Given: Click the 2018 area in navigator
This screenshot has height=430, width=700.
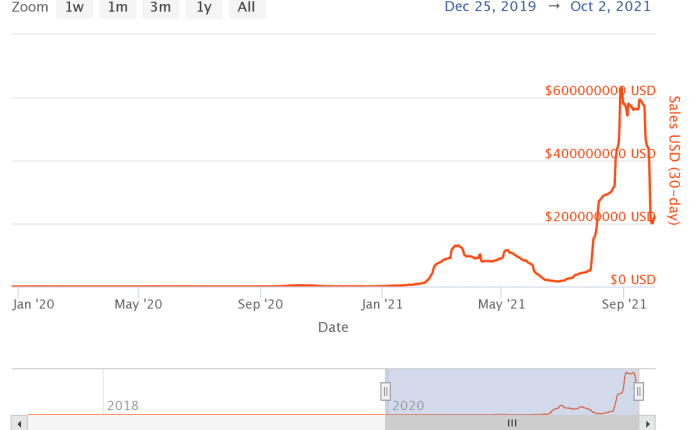Looking at the screenshot, I should (122, 405).
